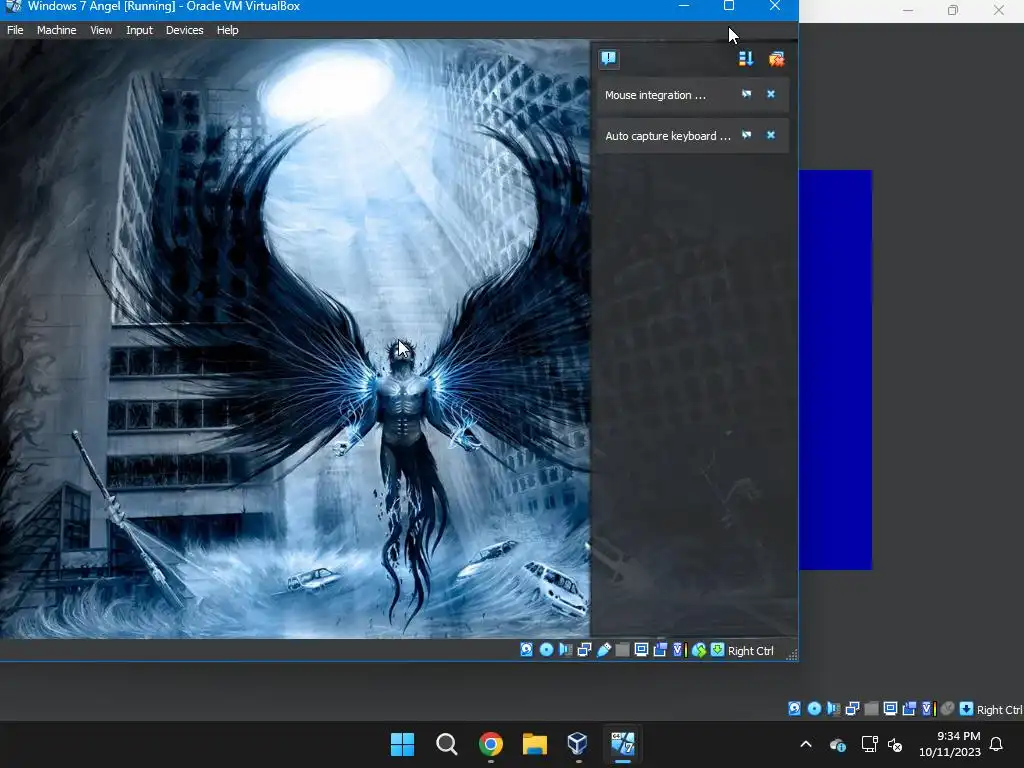1024x768 pixels.
Task: Click the network display icon in the system tray
Action: tap(869, 744)
